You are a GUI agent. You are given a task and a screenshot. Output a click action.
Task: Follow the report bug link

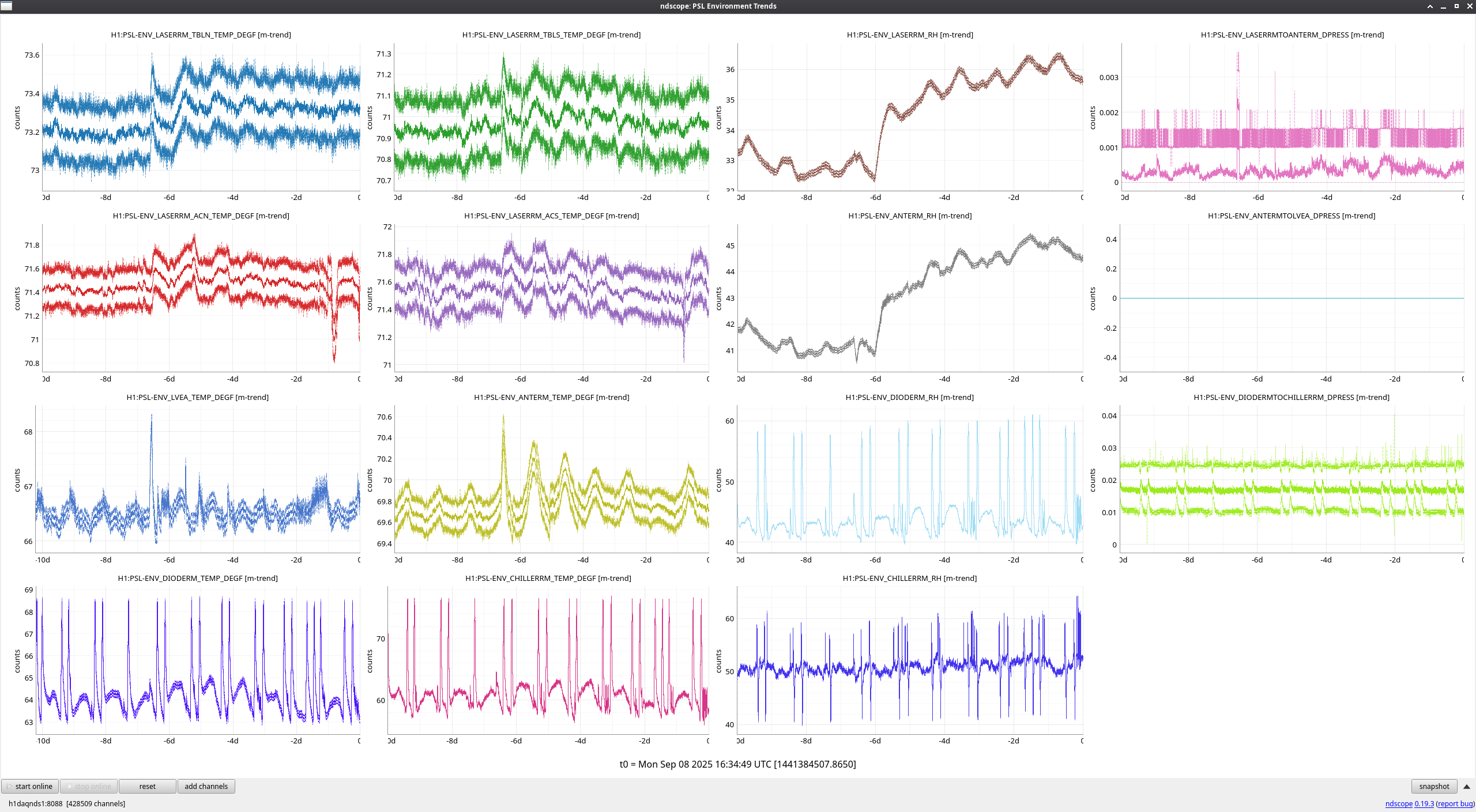tap(1455, 803)
